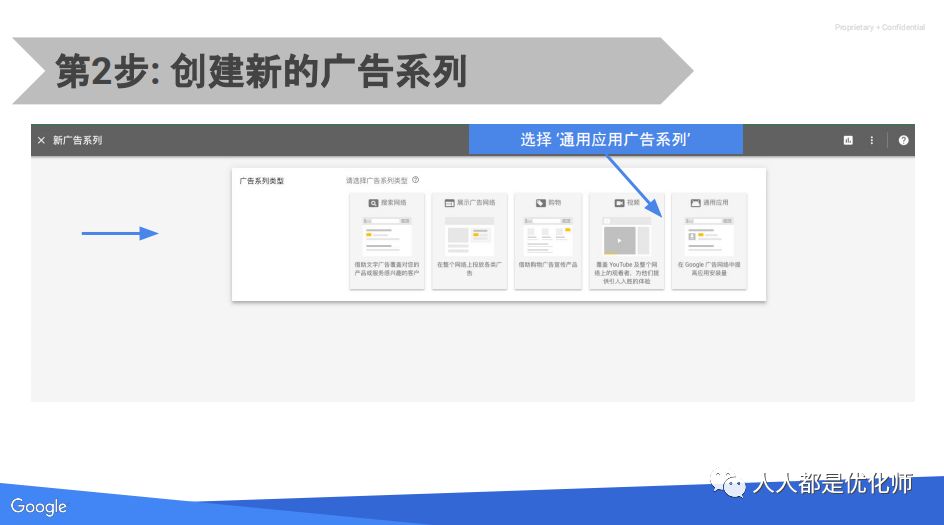Click the description mentioning Google 广告网络
The image size is (944, 525).
pyautogui.click(x=709, y=269)
